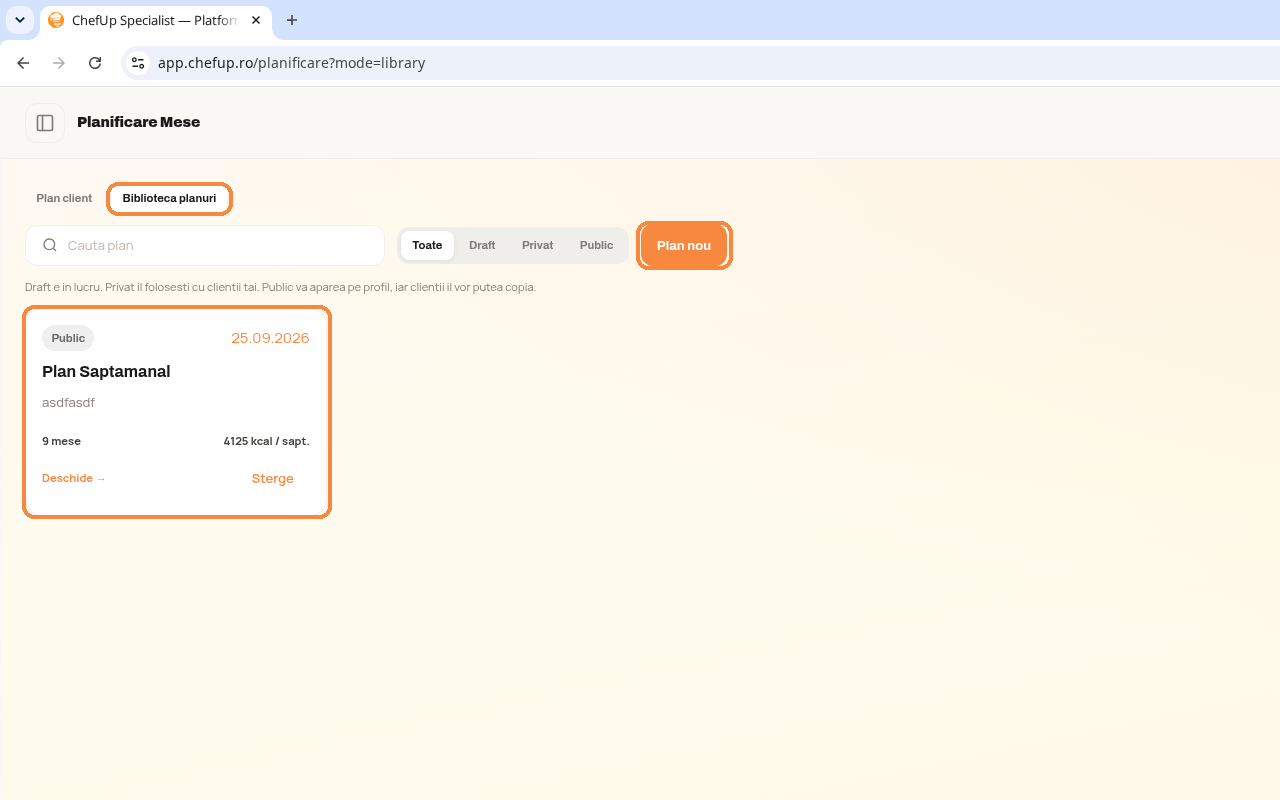Create a new plan with Plan nou
The height and width of the screenshot is (800, 1280).
pos(684,245)
